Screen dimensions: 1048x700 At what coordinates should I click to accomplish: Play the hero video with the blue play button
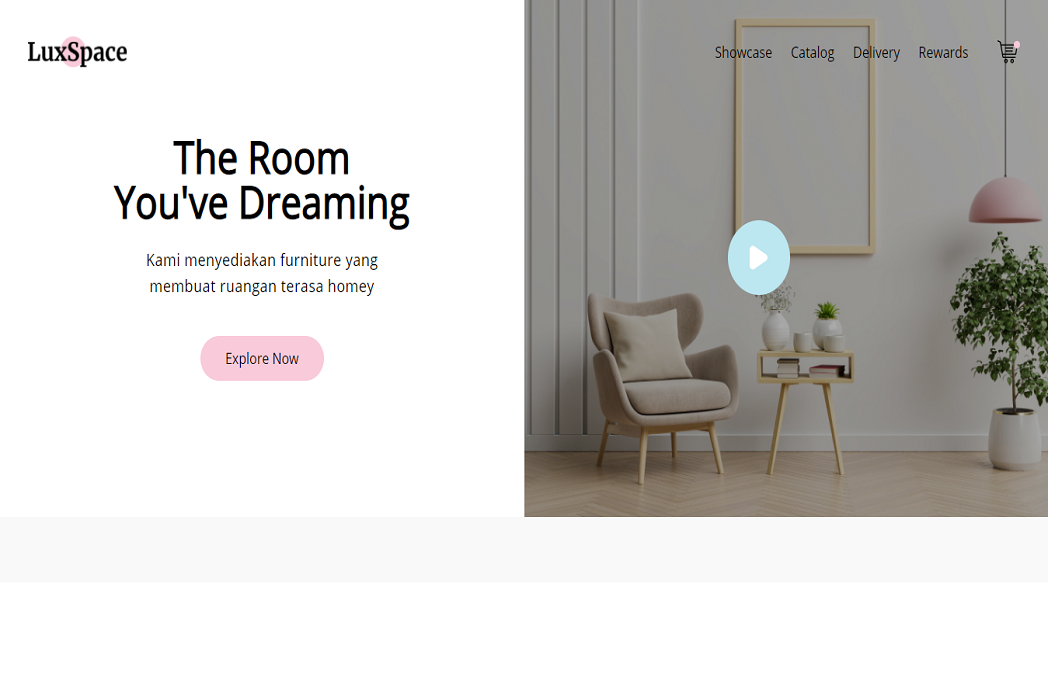[759, 257]
